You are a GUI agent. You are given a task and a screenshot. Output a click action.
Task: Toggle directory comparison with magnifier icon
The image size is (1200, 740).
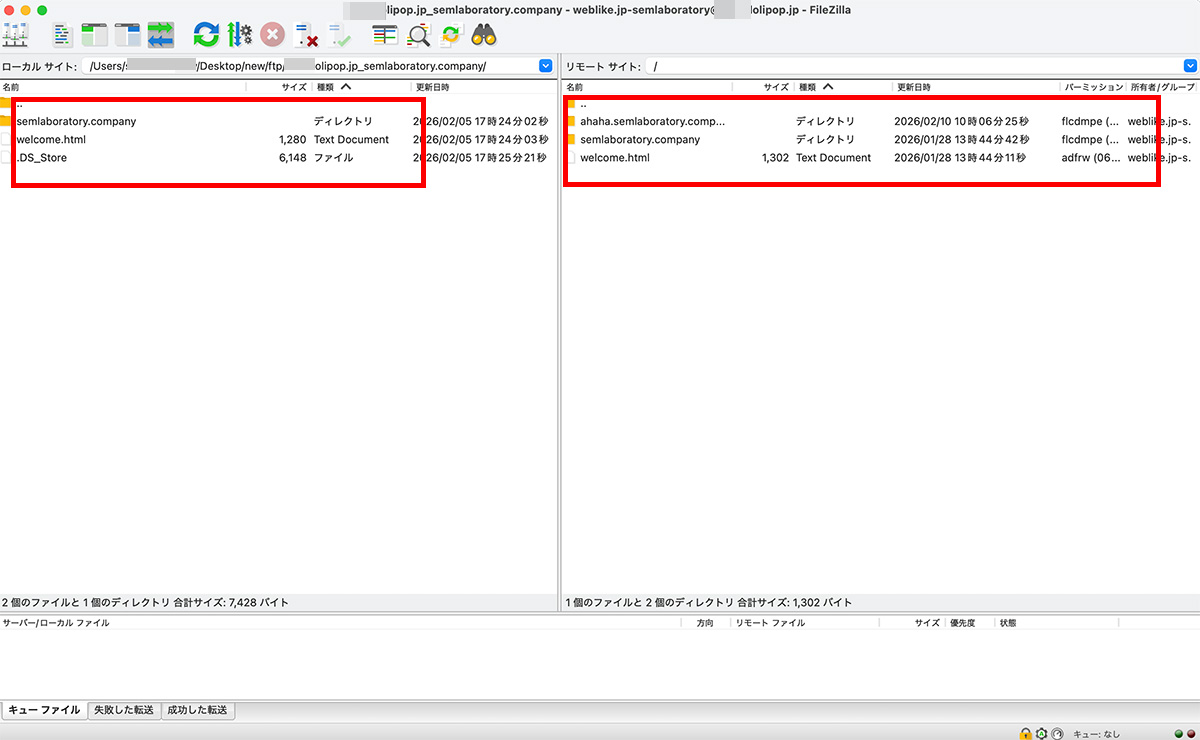pyautogui.click(x=419, y=35)
